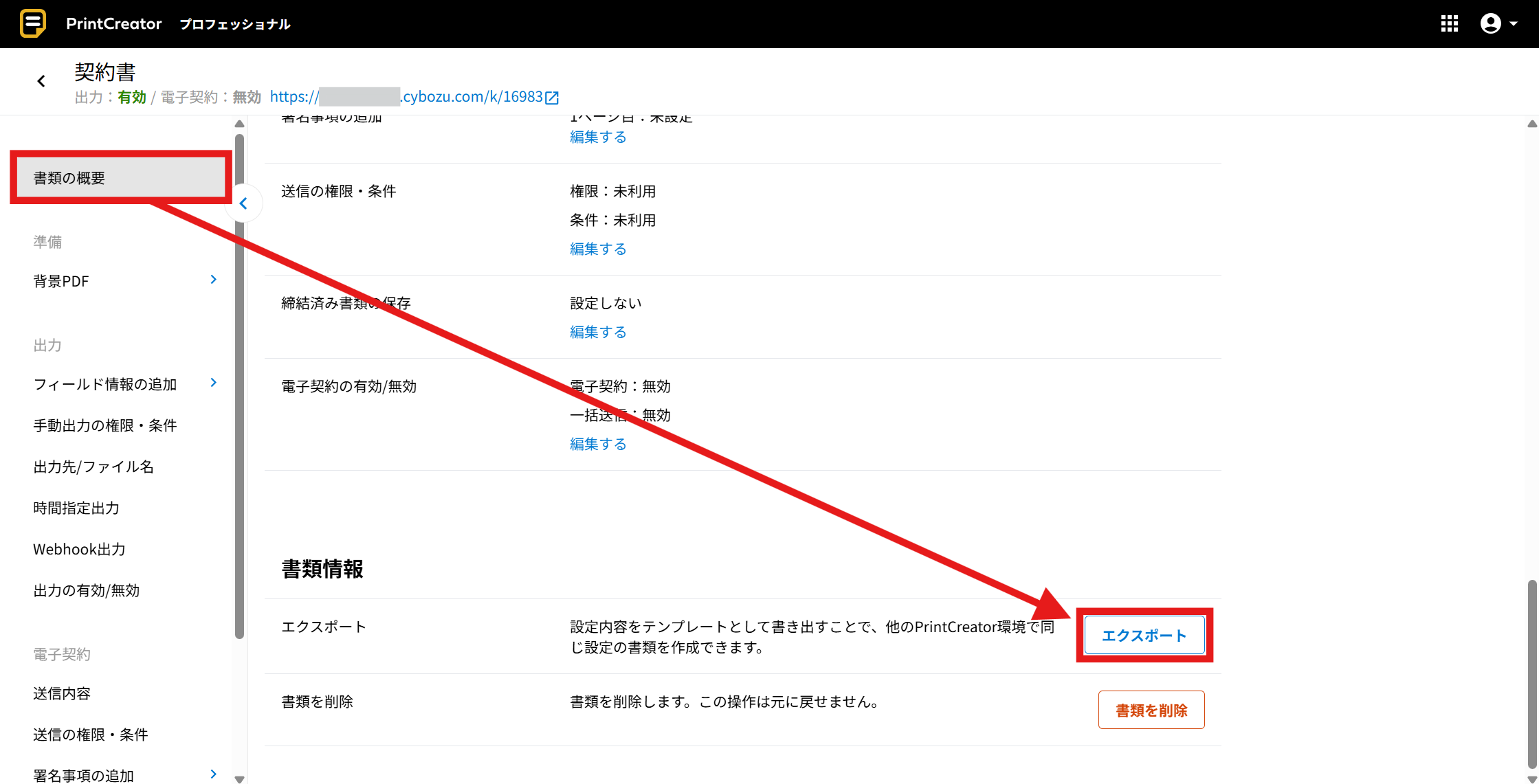Open 出力の有効/無効 in the sidebar
Screen dimensions: 1539x784
point(87,590)
